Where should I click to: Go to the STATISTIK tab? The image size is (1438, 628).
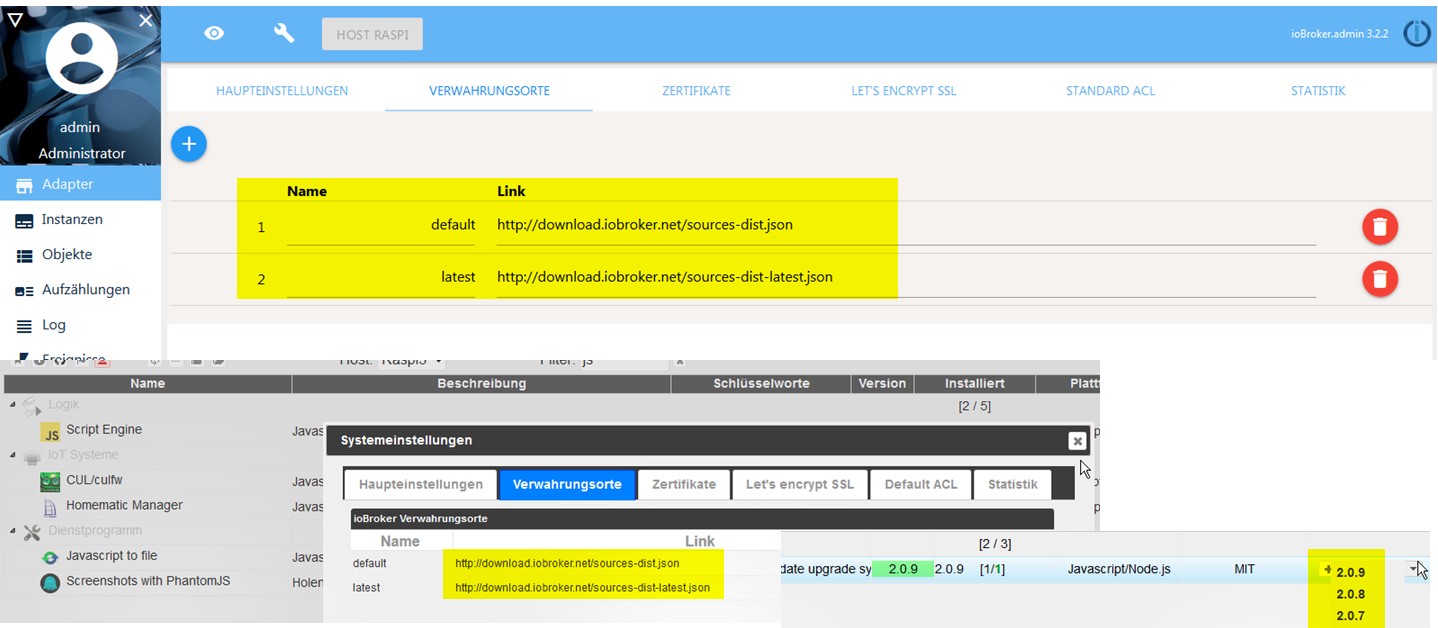pyautogui.click(x=1318, y=90)
